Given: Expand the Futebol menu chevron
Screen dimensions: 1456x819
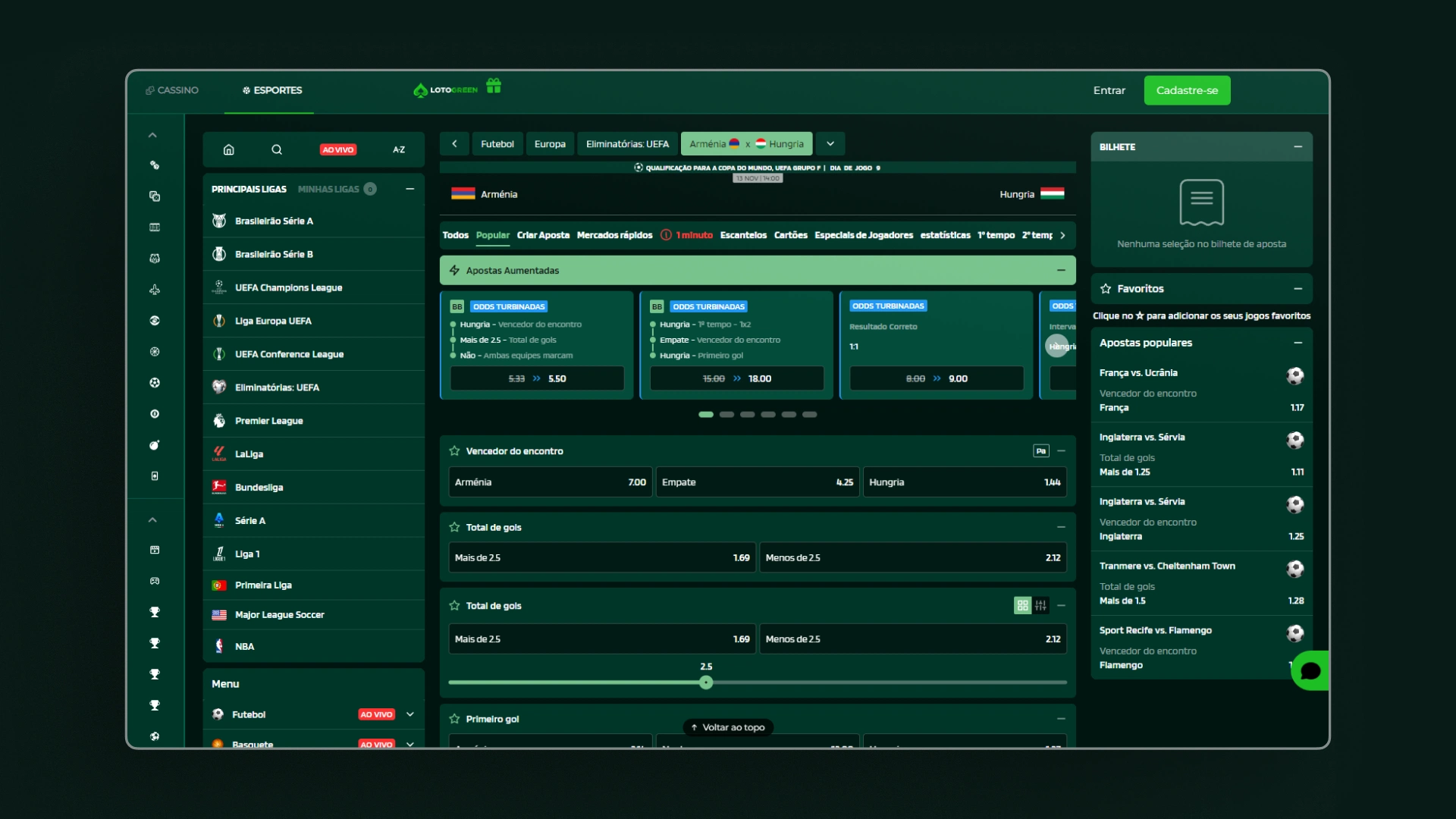Looking at the screenshot, I should point(410,714).
